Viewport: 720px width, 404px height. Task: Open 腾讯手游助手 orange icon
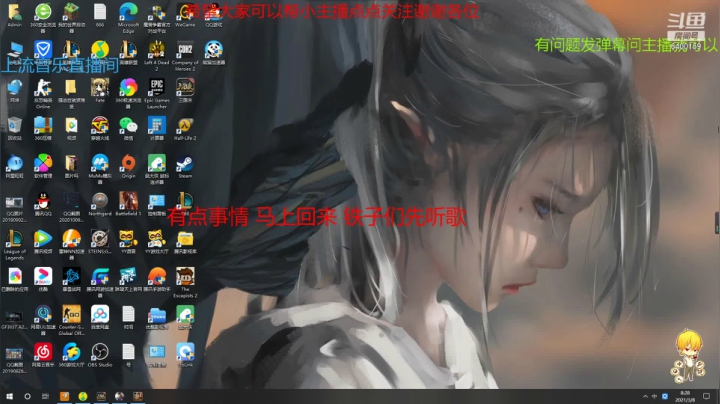pos(157,276)
